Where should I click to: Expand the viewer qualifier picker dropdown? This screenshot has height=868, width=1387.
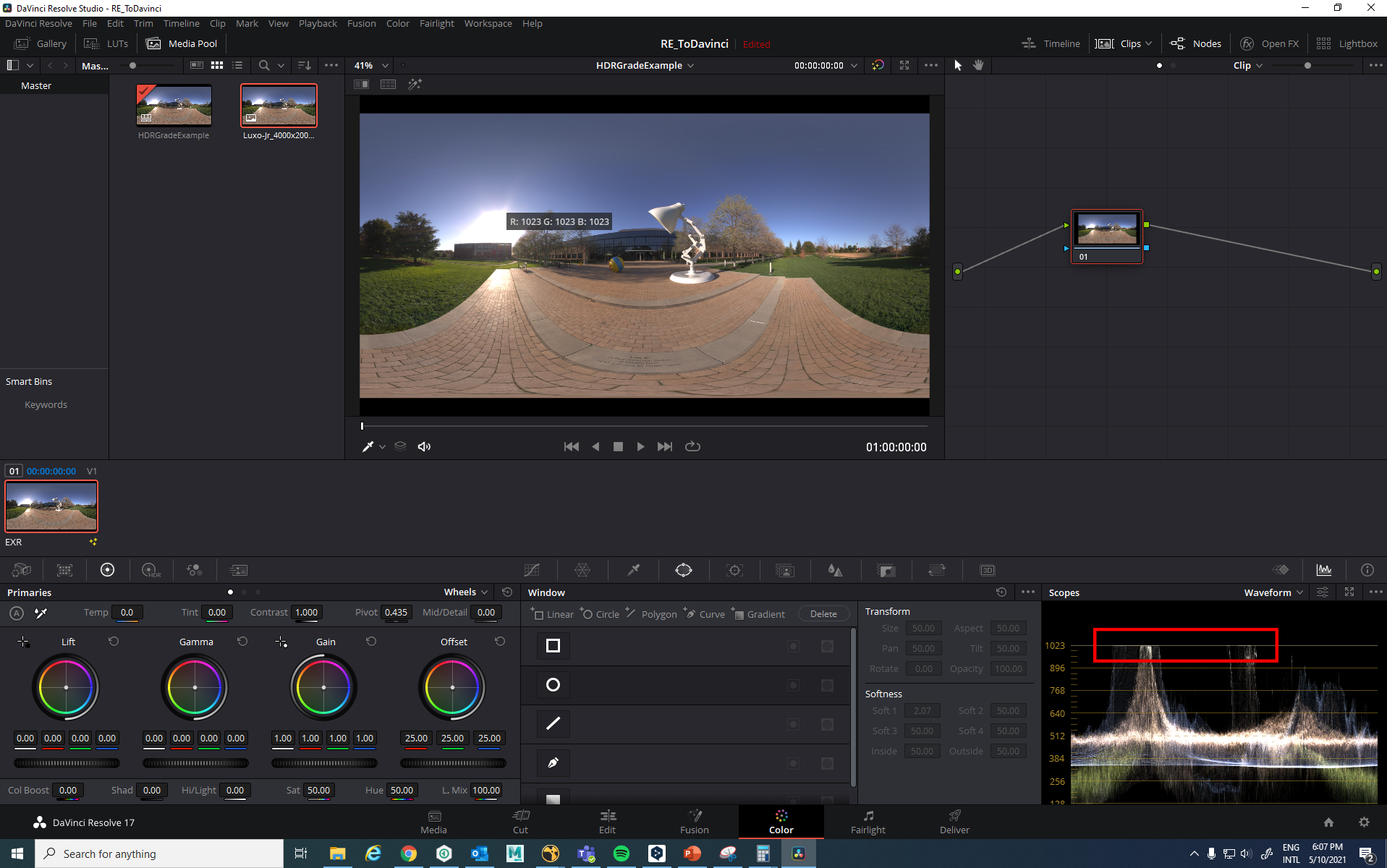pos(382,447)
